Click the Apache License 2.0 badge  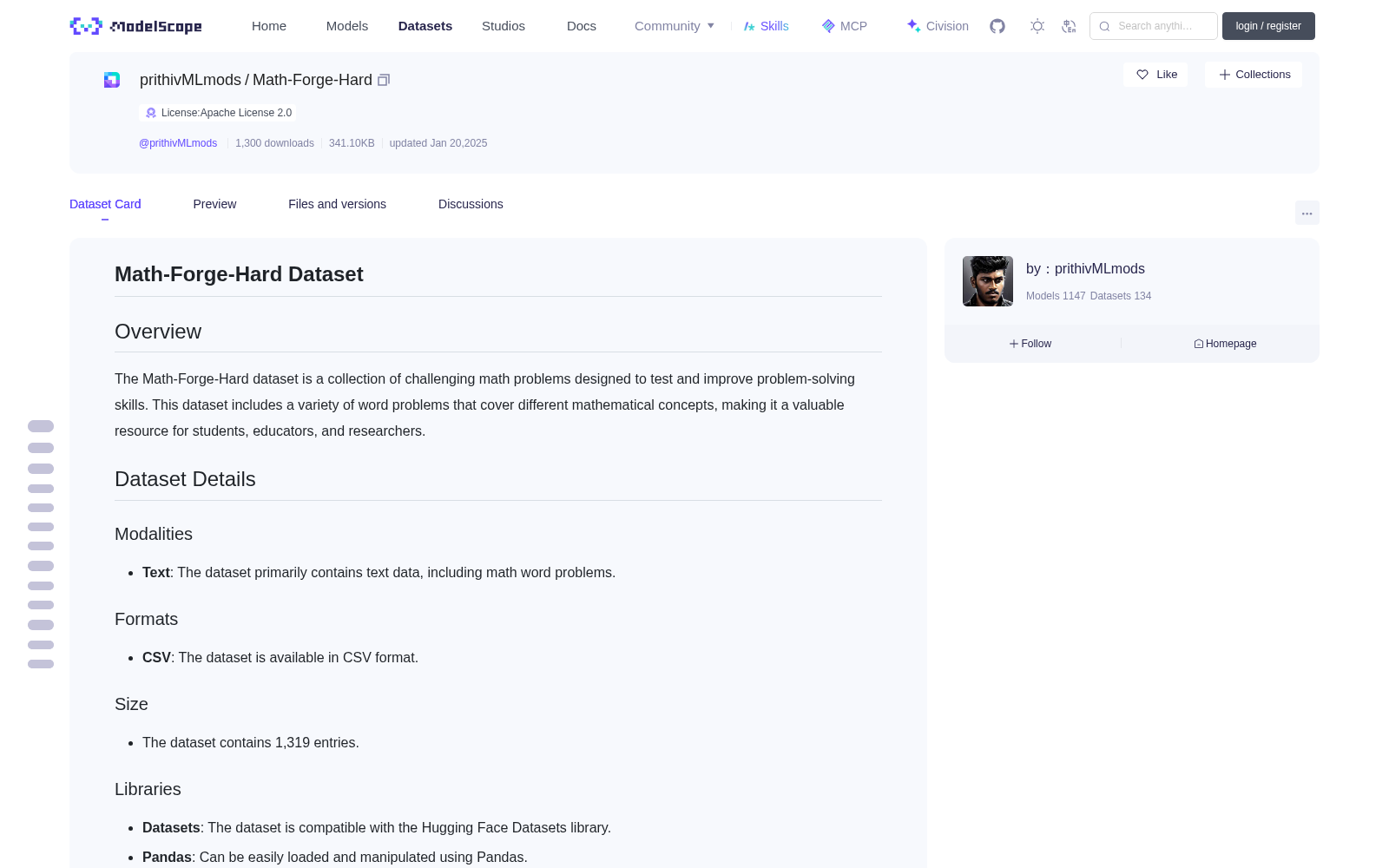[218, 113]
